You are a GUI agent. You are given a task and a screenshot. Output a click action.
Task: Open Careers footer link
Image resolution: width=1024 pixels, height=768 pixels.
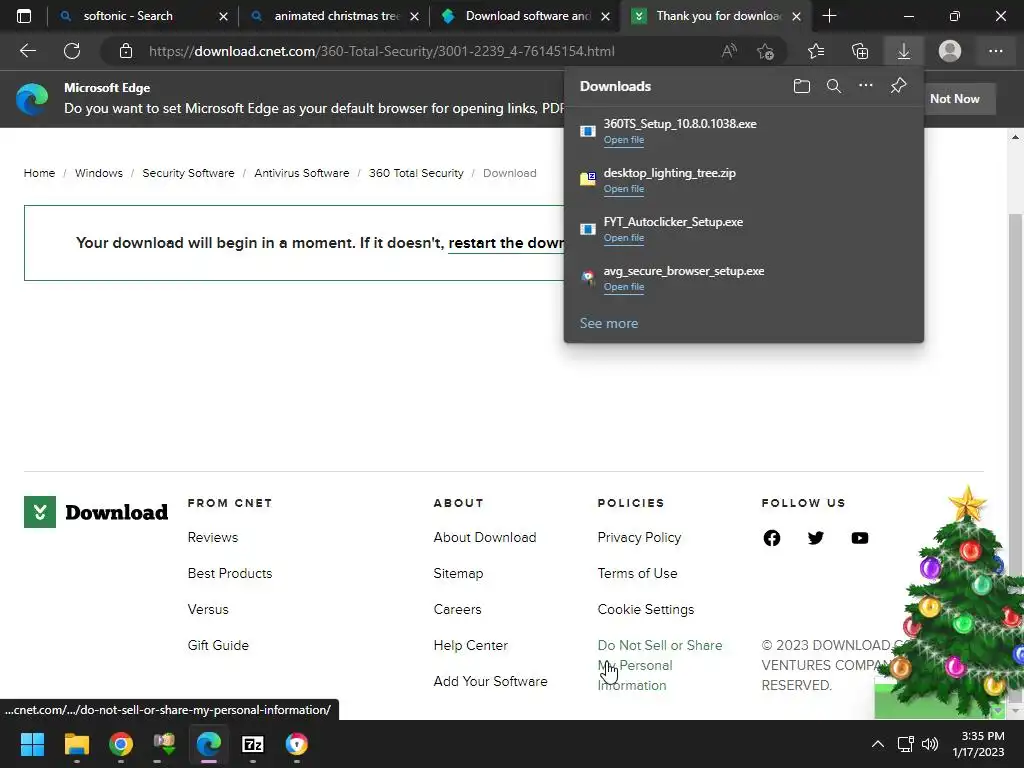(x=457, y=609)
